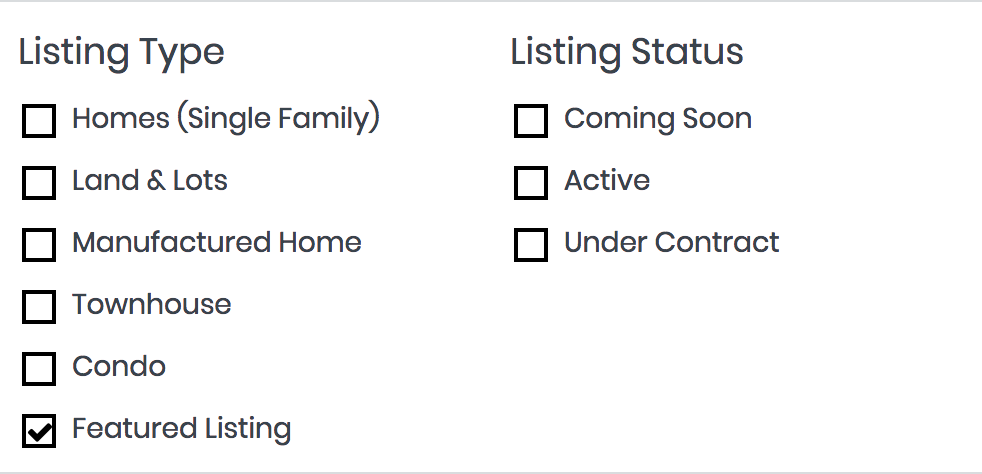This screenshot has height=474, width=982.
Task: Check the Under Contract checkbox
Action: point(531,245)
